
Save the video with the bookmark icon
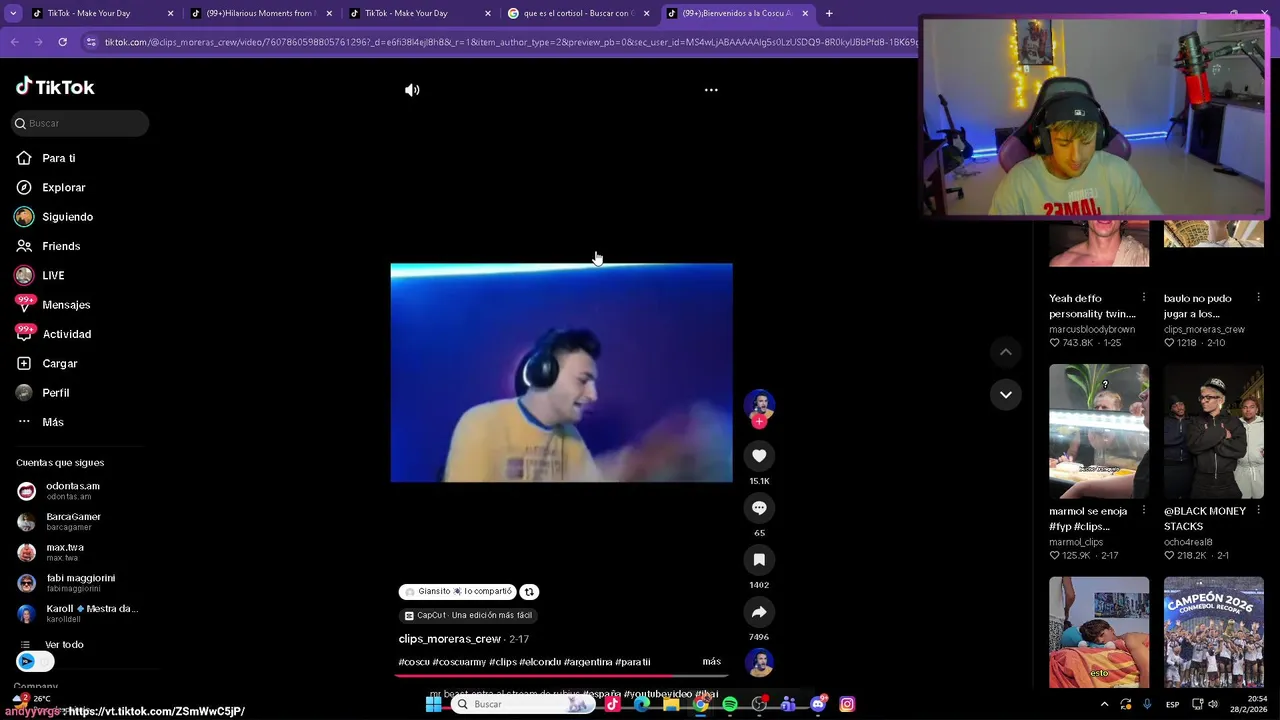pos(759,560)
